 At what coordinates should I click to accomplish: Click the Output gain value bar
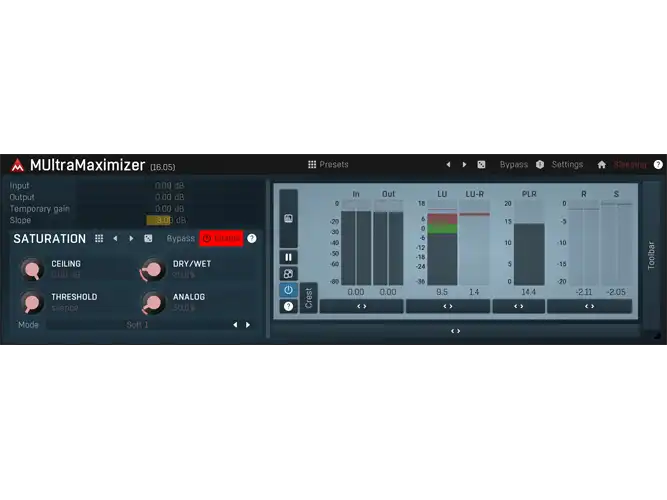tap(170, 197)
